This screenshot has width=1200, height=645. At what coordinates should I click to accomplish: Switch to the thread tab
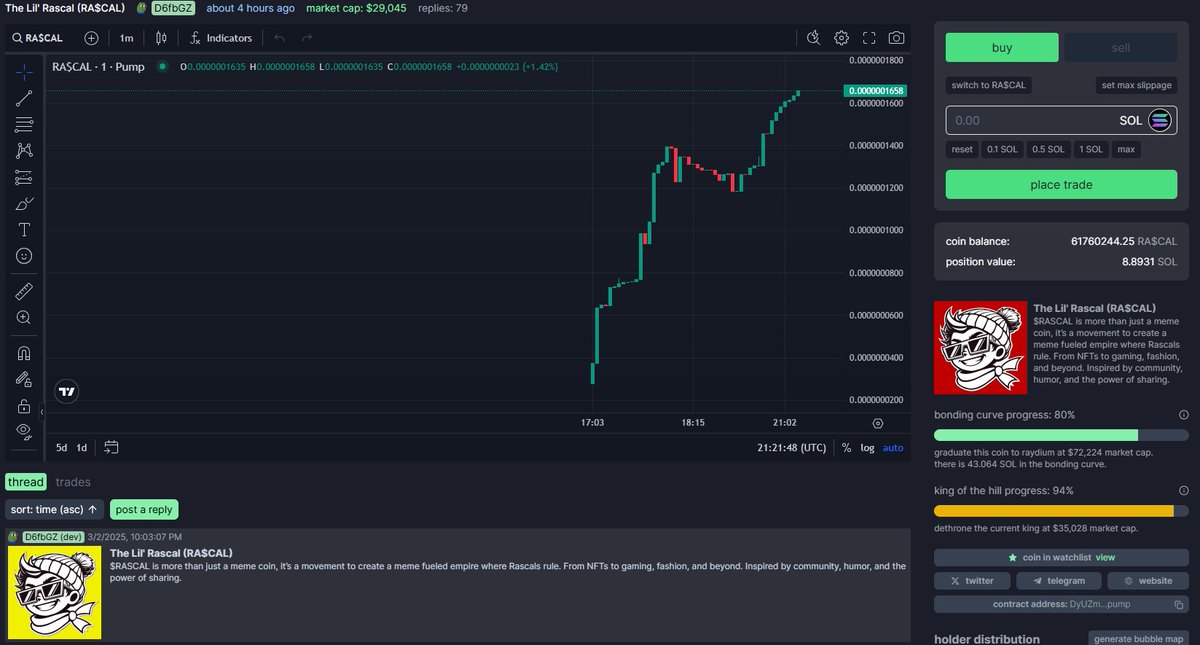tap(26, 482)
